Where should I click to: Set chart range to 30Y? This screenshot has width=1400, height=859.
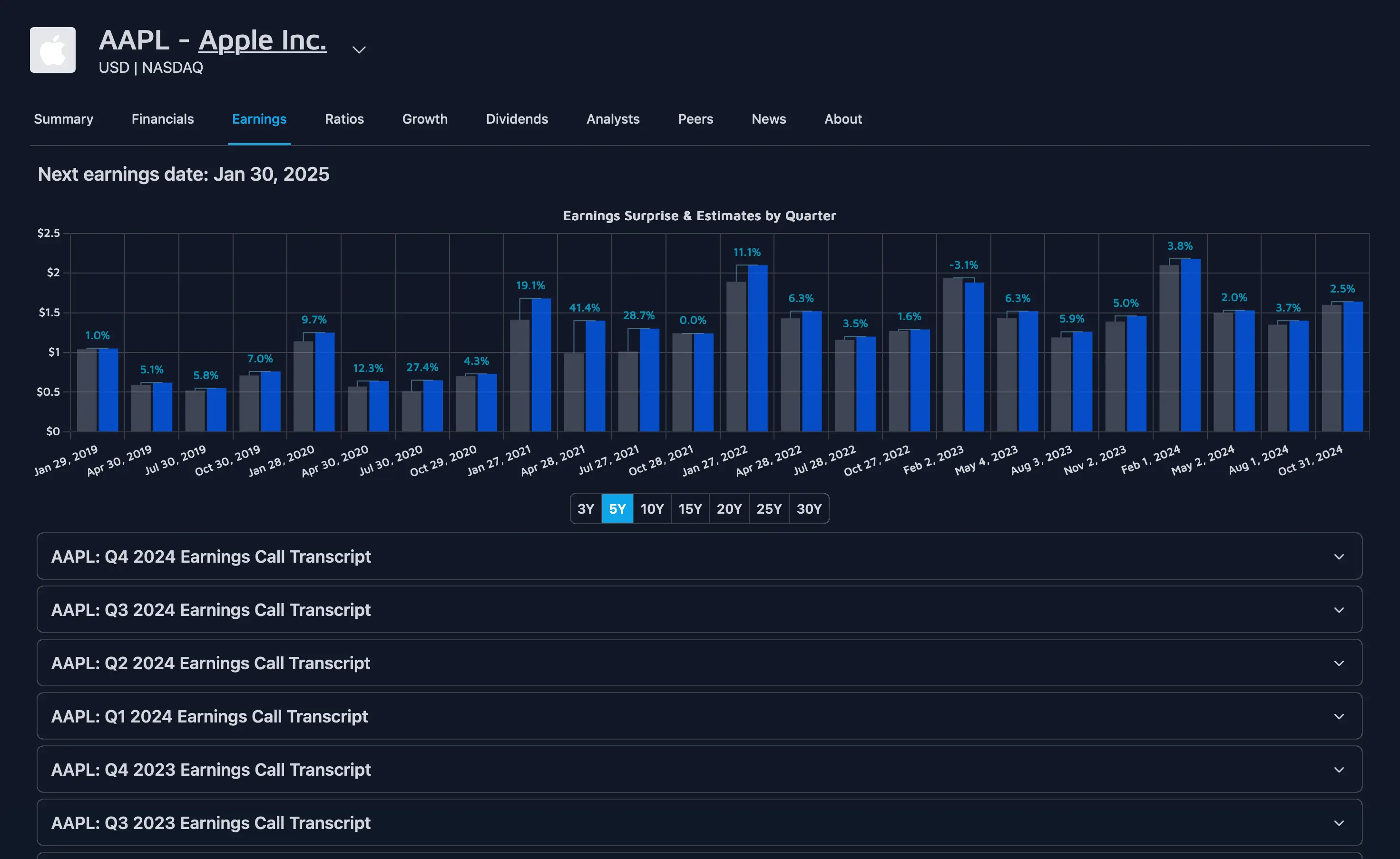tap(809, 508)
